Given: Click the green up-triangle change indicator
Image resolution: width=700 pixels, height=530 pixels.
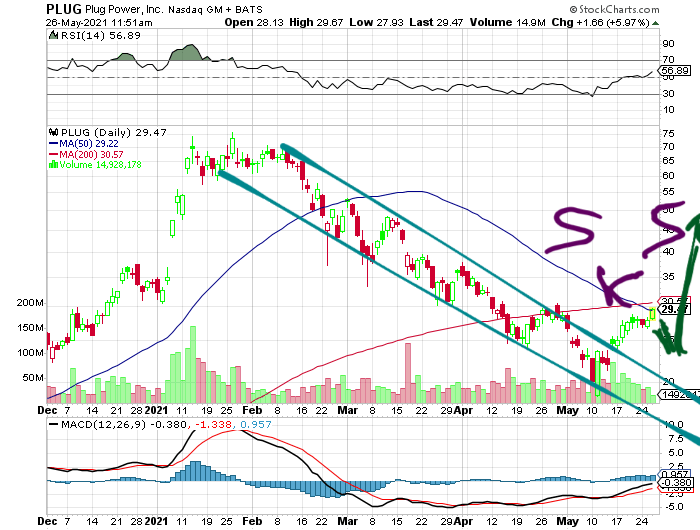Looking at the screenshot, I should pos(655,23).
